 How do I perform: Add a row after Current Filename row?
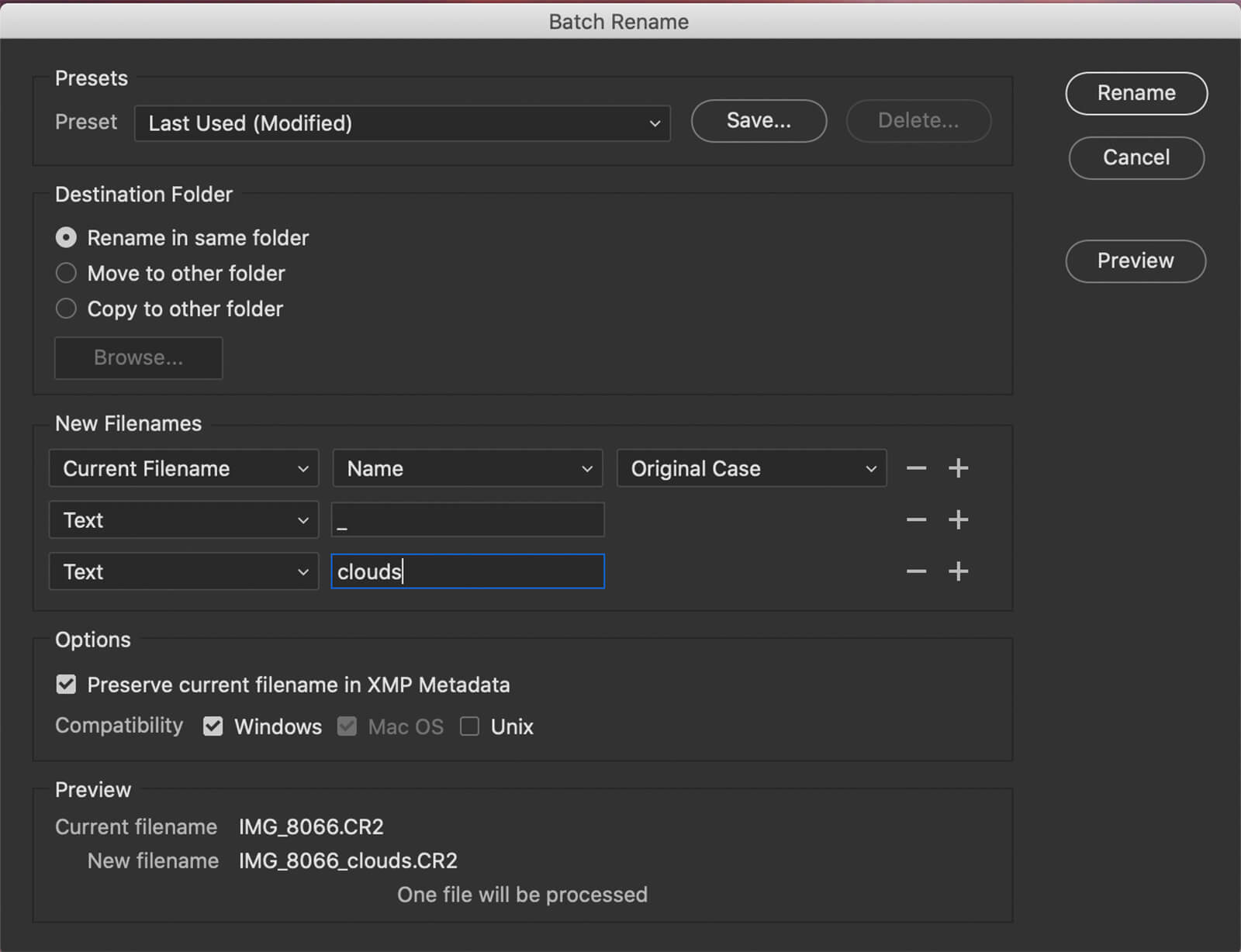tap(958, 468)
